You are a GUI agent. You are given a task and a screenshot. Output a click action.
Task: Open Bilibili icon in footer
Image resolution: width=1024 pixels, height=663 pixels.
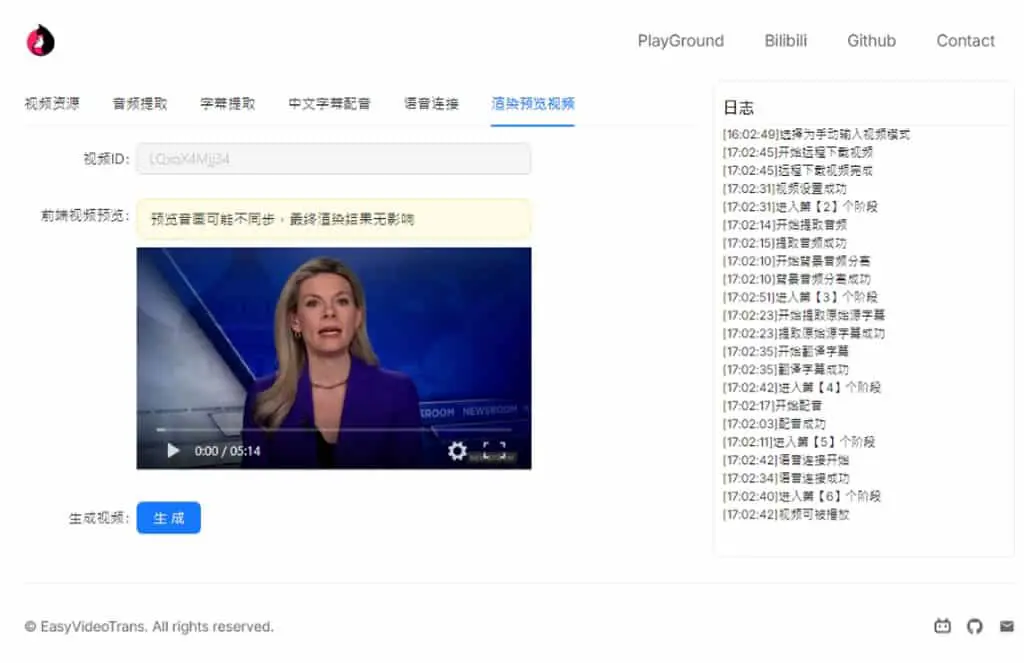(x=942, y=626)
